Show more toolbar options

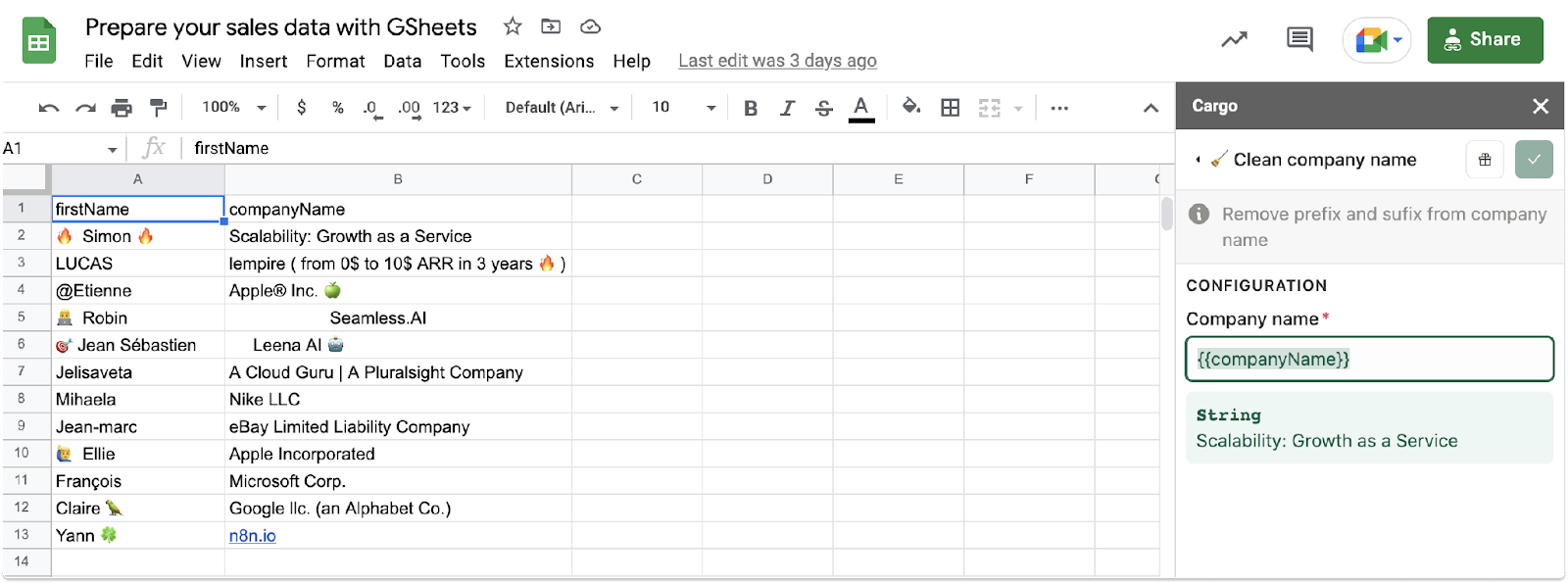(x=1059, y=108)
